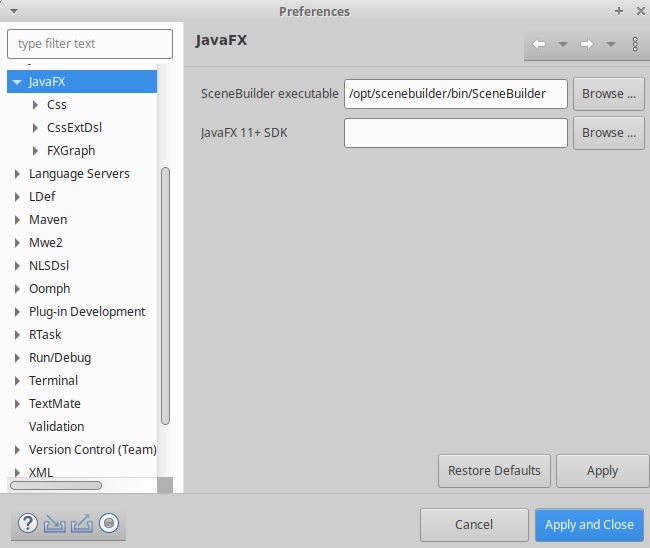The width and height of the screenshot is (650, 548).
Task: Browse for the JavaFX 11+ SDK
Action: [608, 133]
